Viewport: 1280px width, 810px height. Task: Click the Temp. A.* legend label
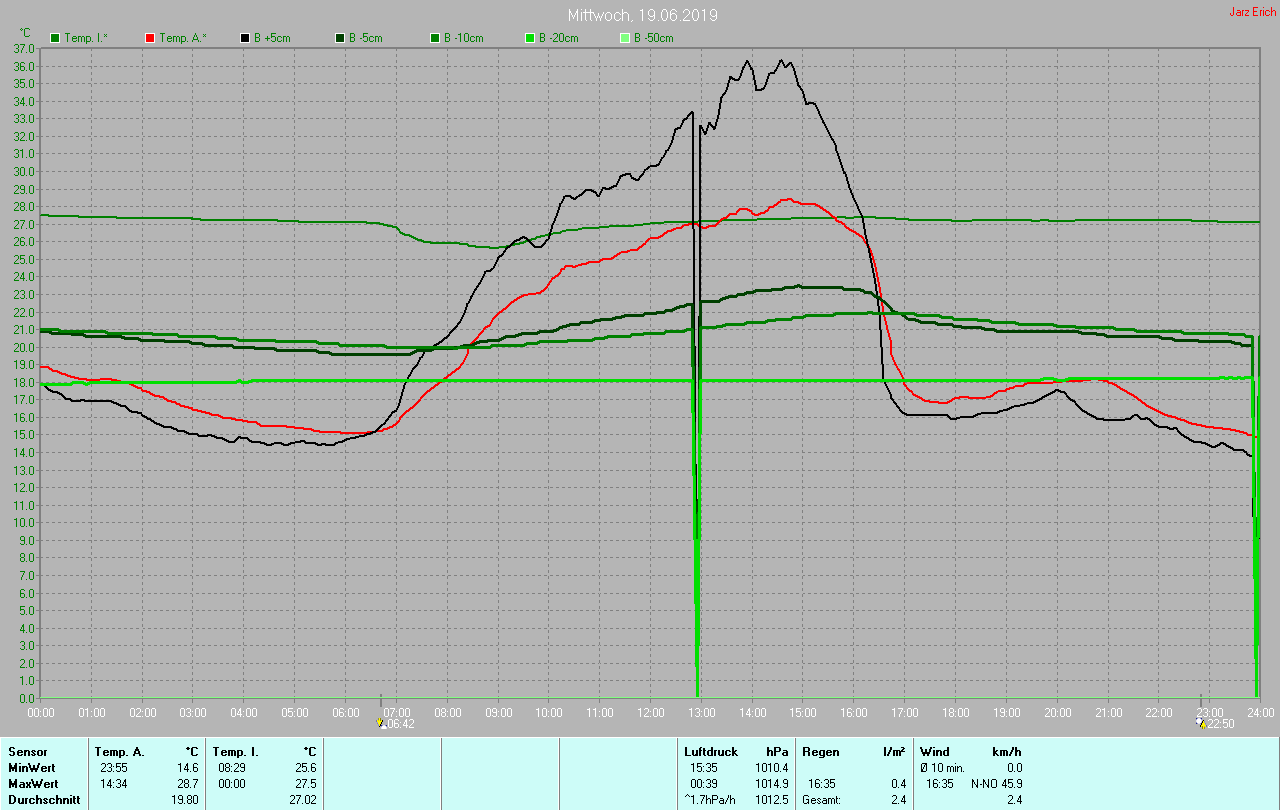coord(182,38)
